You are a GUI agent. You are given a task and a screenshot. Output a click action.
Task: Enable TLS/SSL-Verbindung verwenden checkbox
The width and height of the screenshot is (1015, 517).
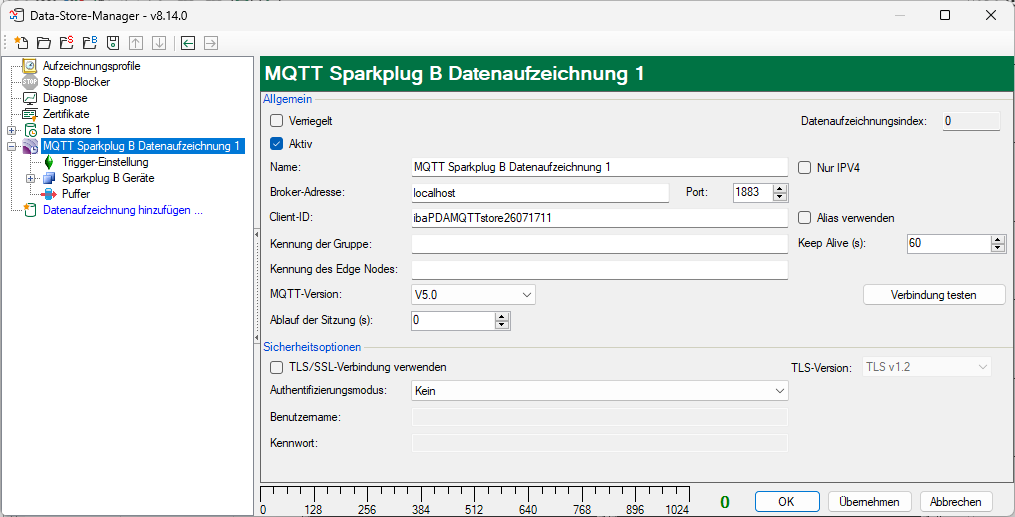[276, 368]
